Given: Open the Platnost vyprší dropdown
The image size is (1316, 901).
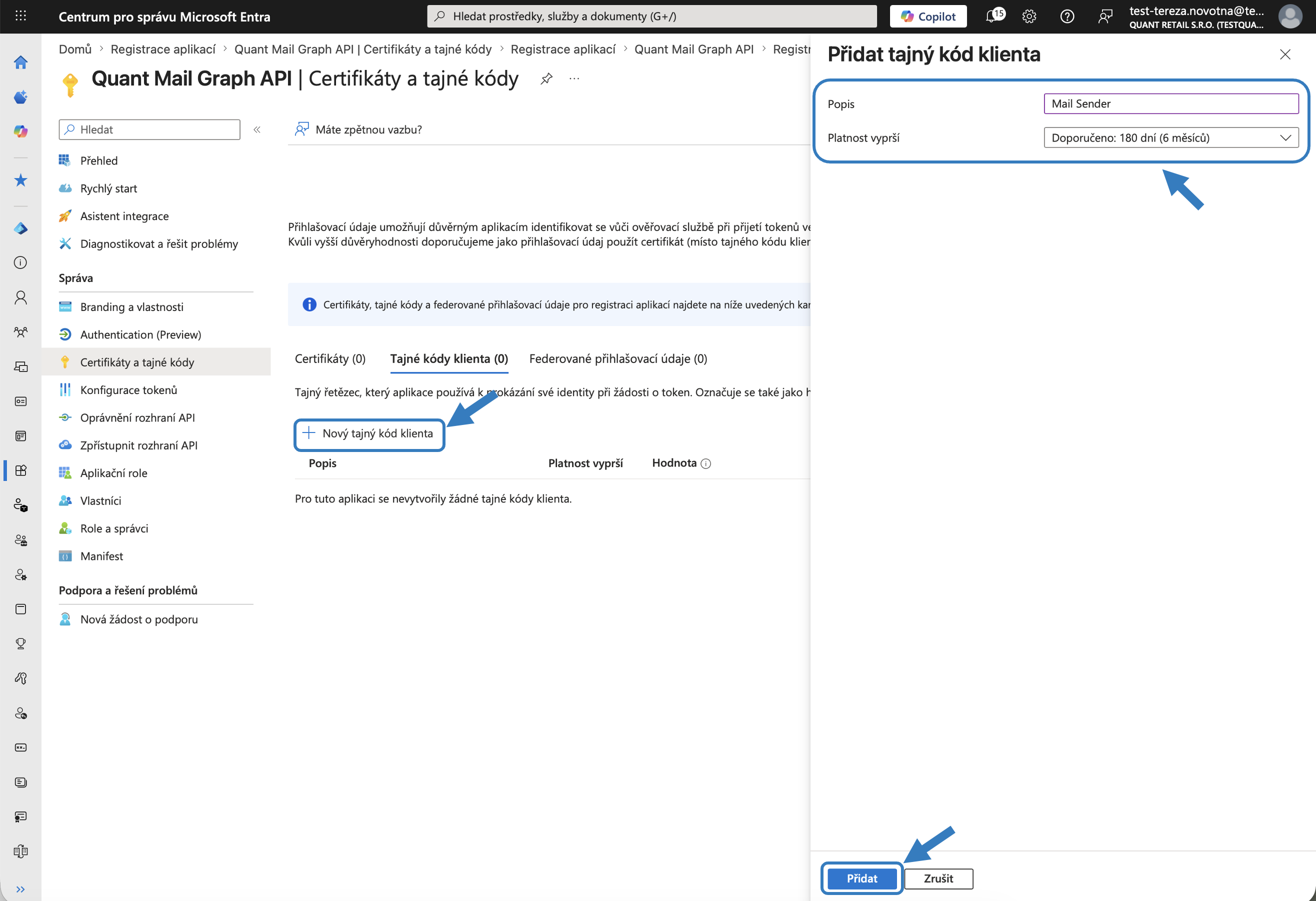Looking at the screenshot, I should pyautogui.click(x=1171, y=137).
